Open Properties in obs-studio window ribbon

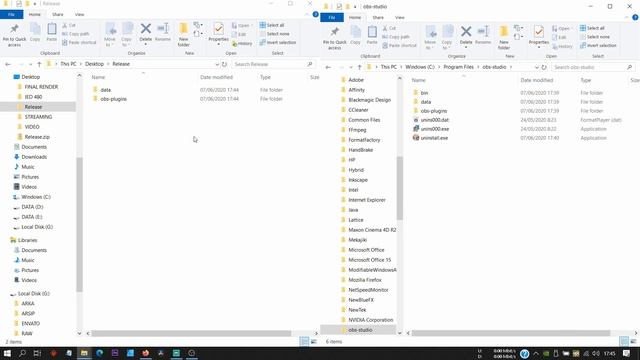pos(539,35)
